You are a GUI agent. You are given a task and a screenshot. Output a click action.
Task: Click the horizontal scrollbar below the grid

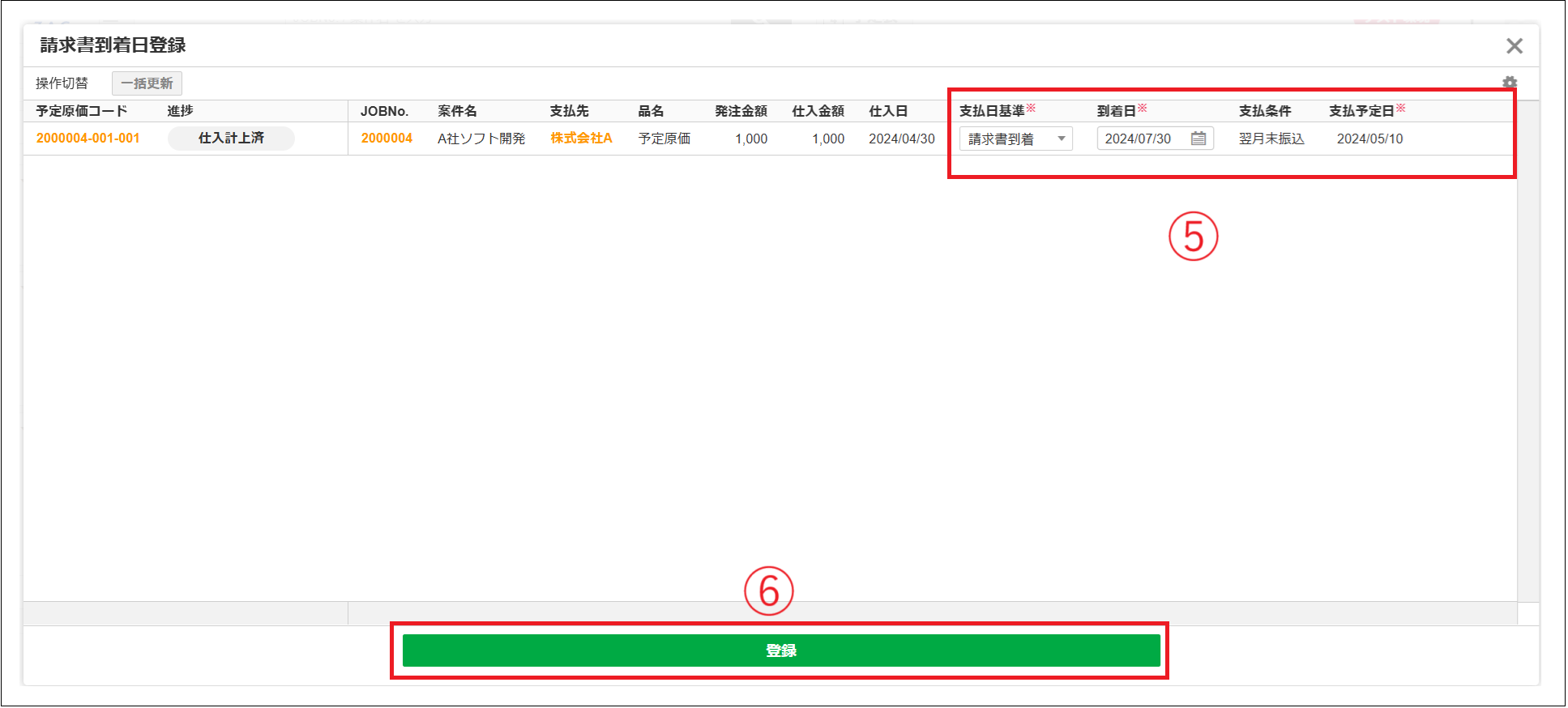(x=932, y=613)
